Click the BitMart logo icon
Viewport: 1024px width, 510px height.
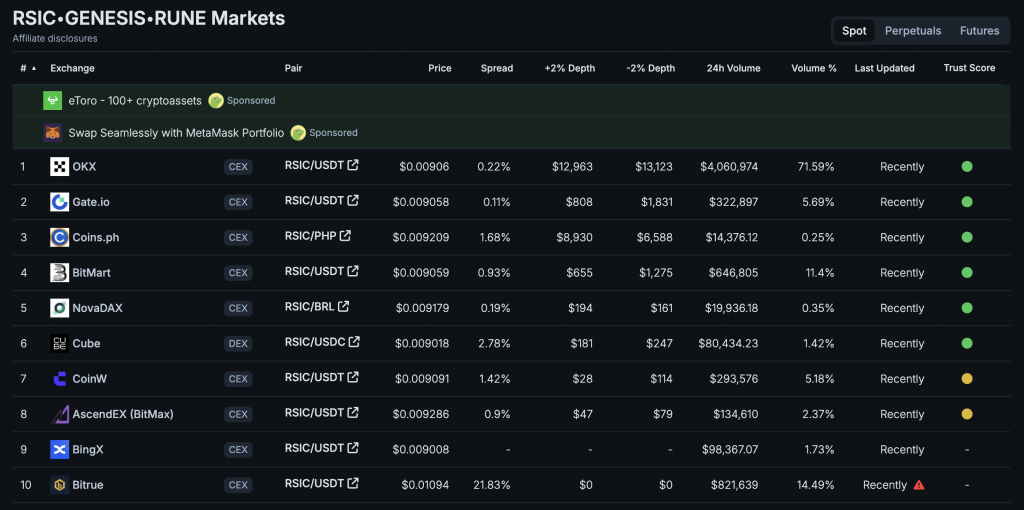coord(59,273)
